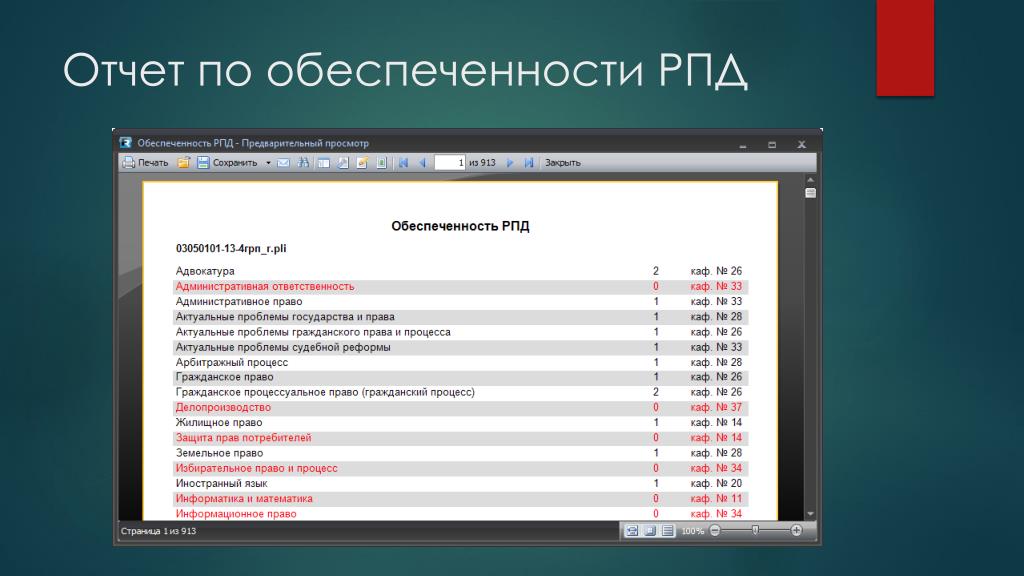Open page setup icon in toolbar
The width and height of the screenshot is (1024, 576).
[343, 163]
